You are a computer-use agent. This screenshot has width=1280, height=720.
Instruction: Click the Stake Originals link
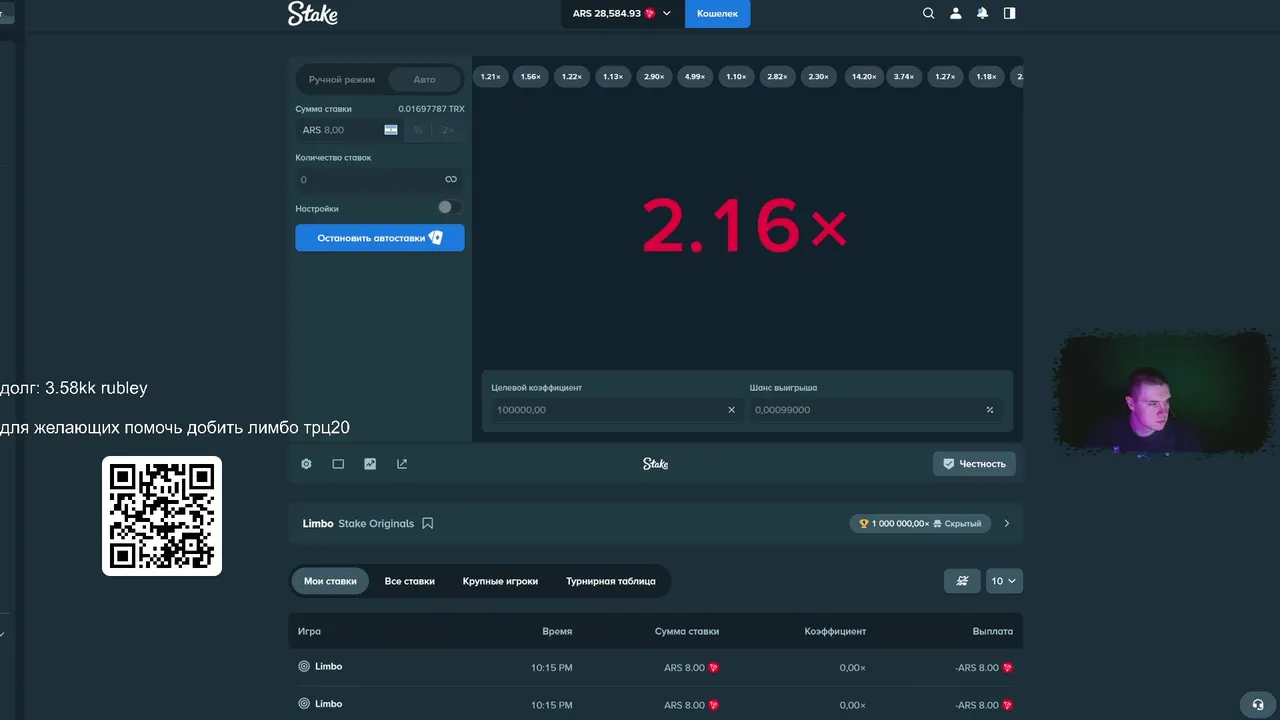(x=376, y=524)
